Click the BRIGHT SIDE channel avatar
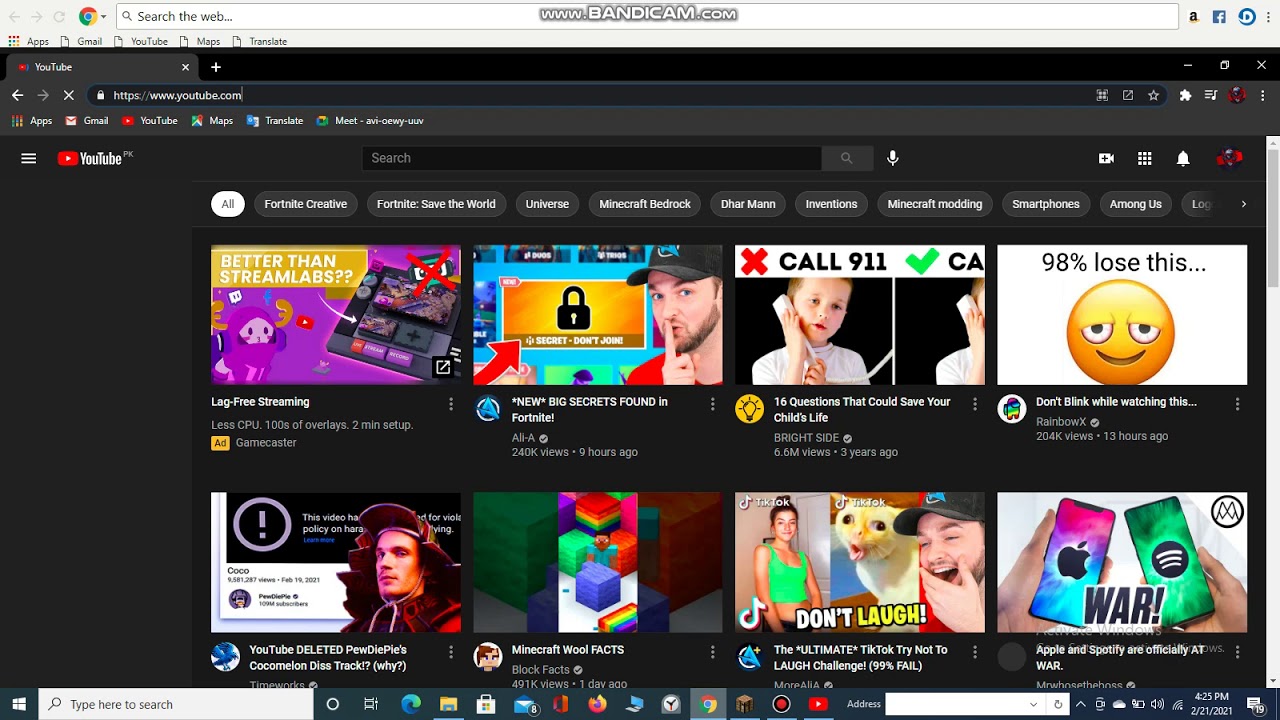Viewport: 1280px width, 720px height. point(750,408)
